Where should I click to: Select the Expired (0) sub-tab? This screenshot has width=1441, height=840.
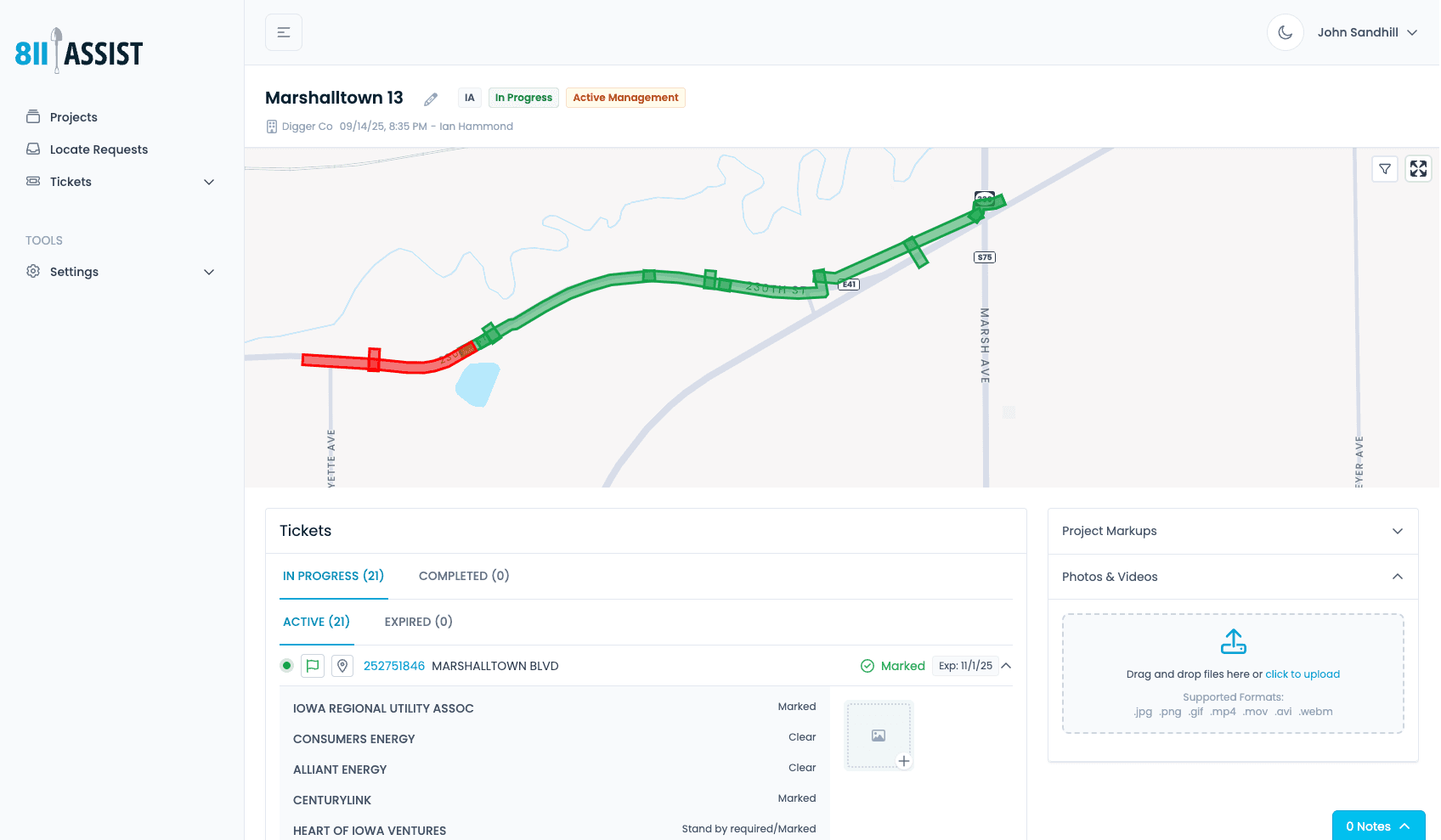click(419, 622)
